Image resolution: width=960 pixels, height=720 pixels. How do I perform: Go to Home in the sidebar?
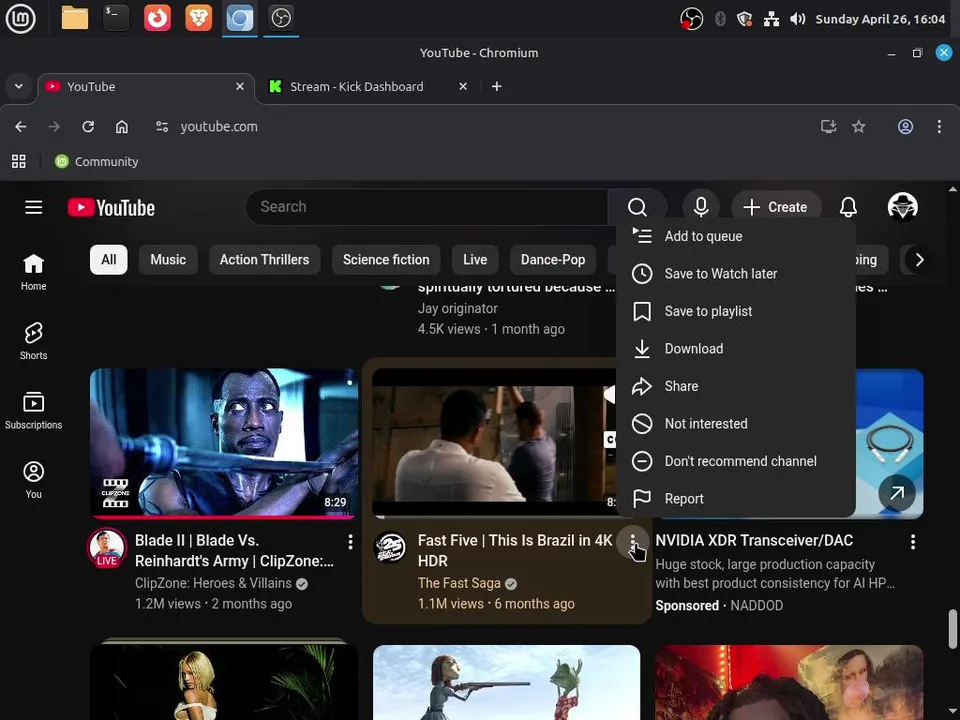(34, 272)
